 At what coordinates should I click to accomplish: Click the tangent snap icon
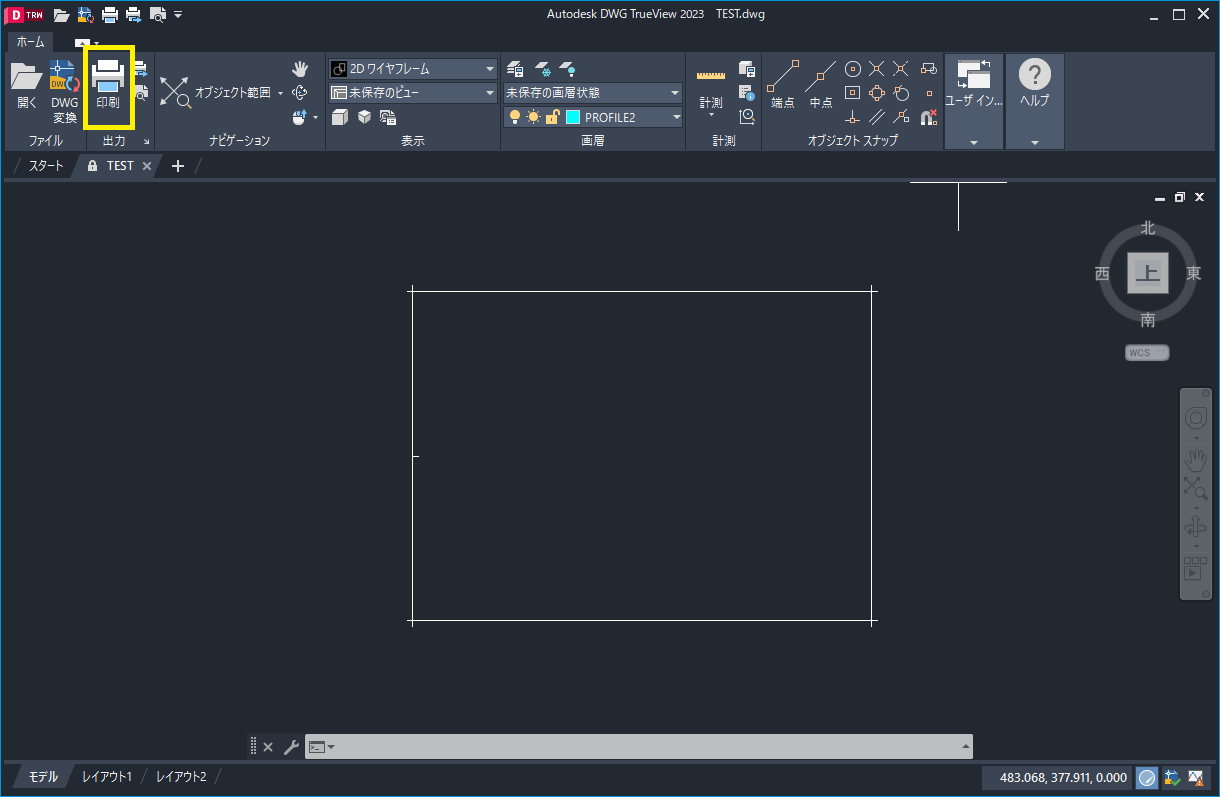[901, 93]
